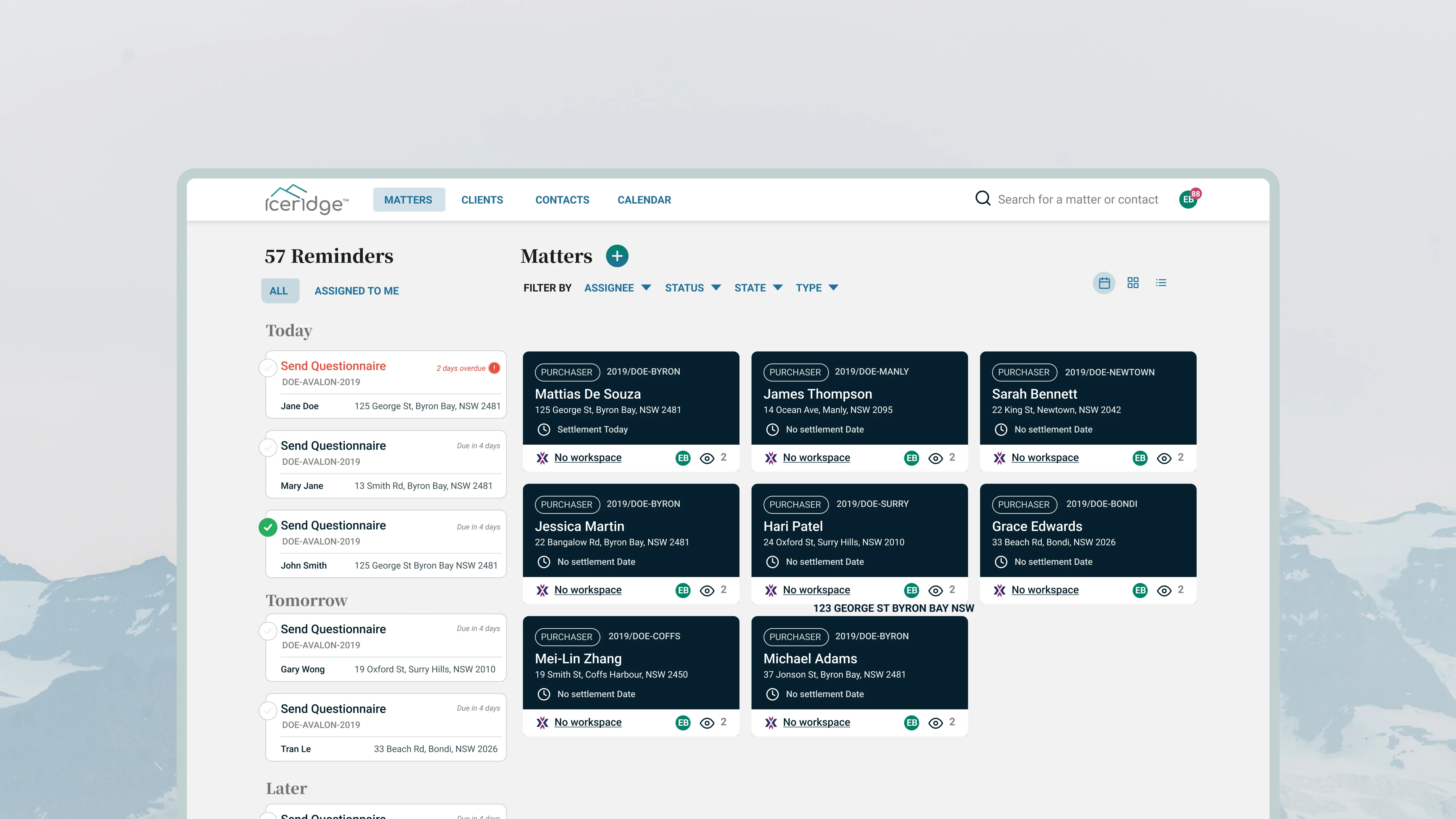1456x819 pixels.
Task: Click clock icon on Sarah Bennett card
Action: 1001,429
